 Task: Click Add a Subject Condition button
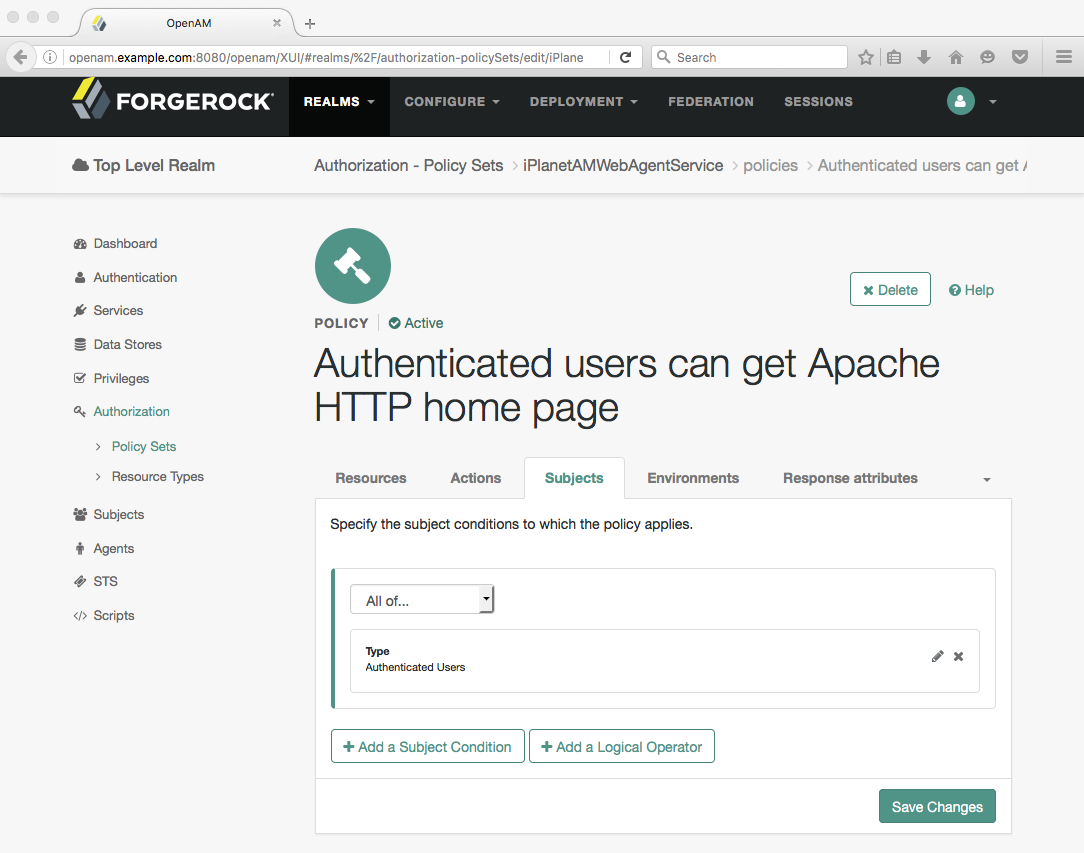[427, 747]
